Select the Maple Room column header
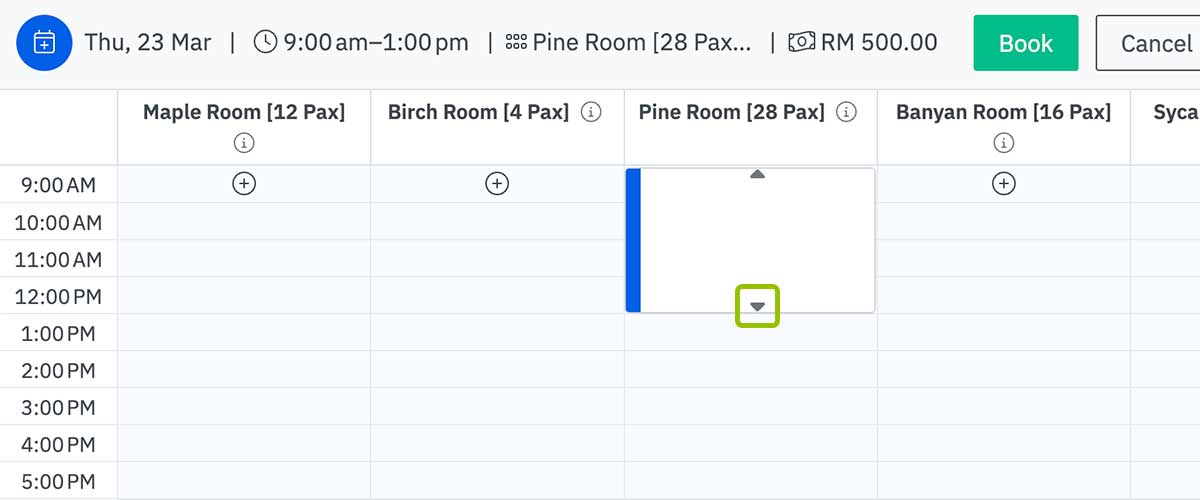The width and height of the screenshot is (1200, 500). 243,113
